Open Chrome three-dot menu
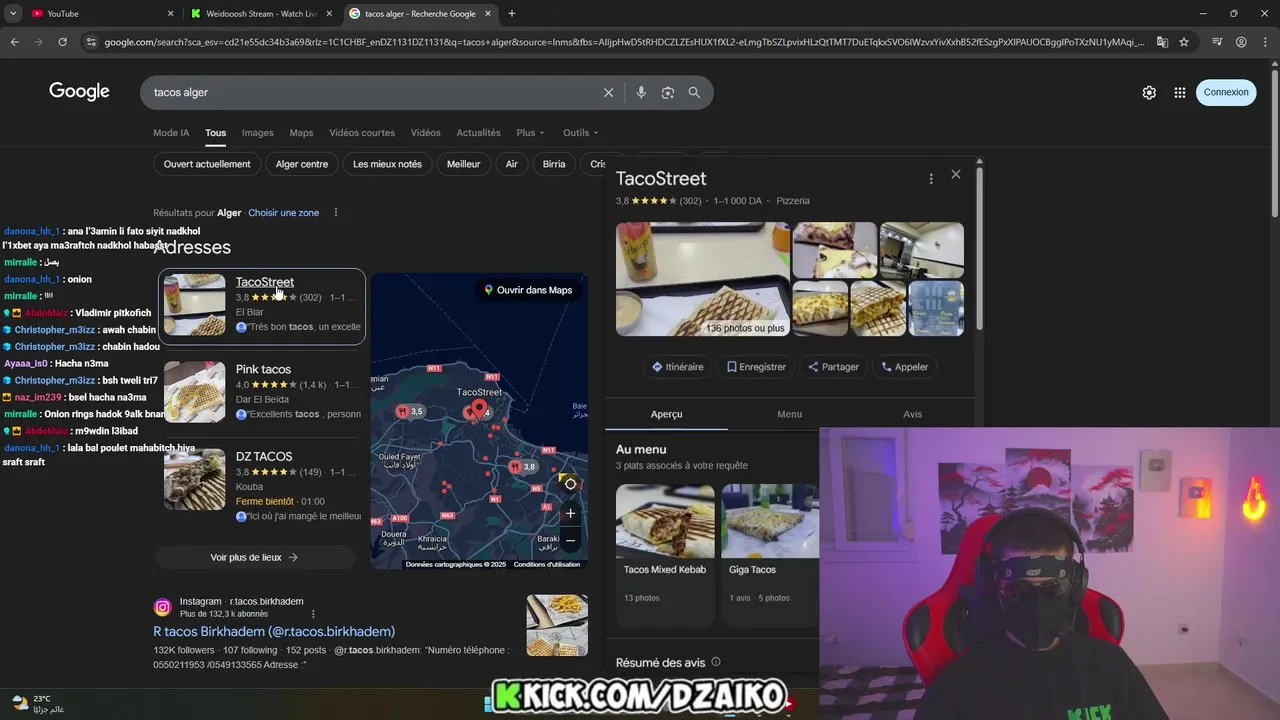The width and height of the screenshot is (1280, 720). [1265, 42]
